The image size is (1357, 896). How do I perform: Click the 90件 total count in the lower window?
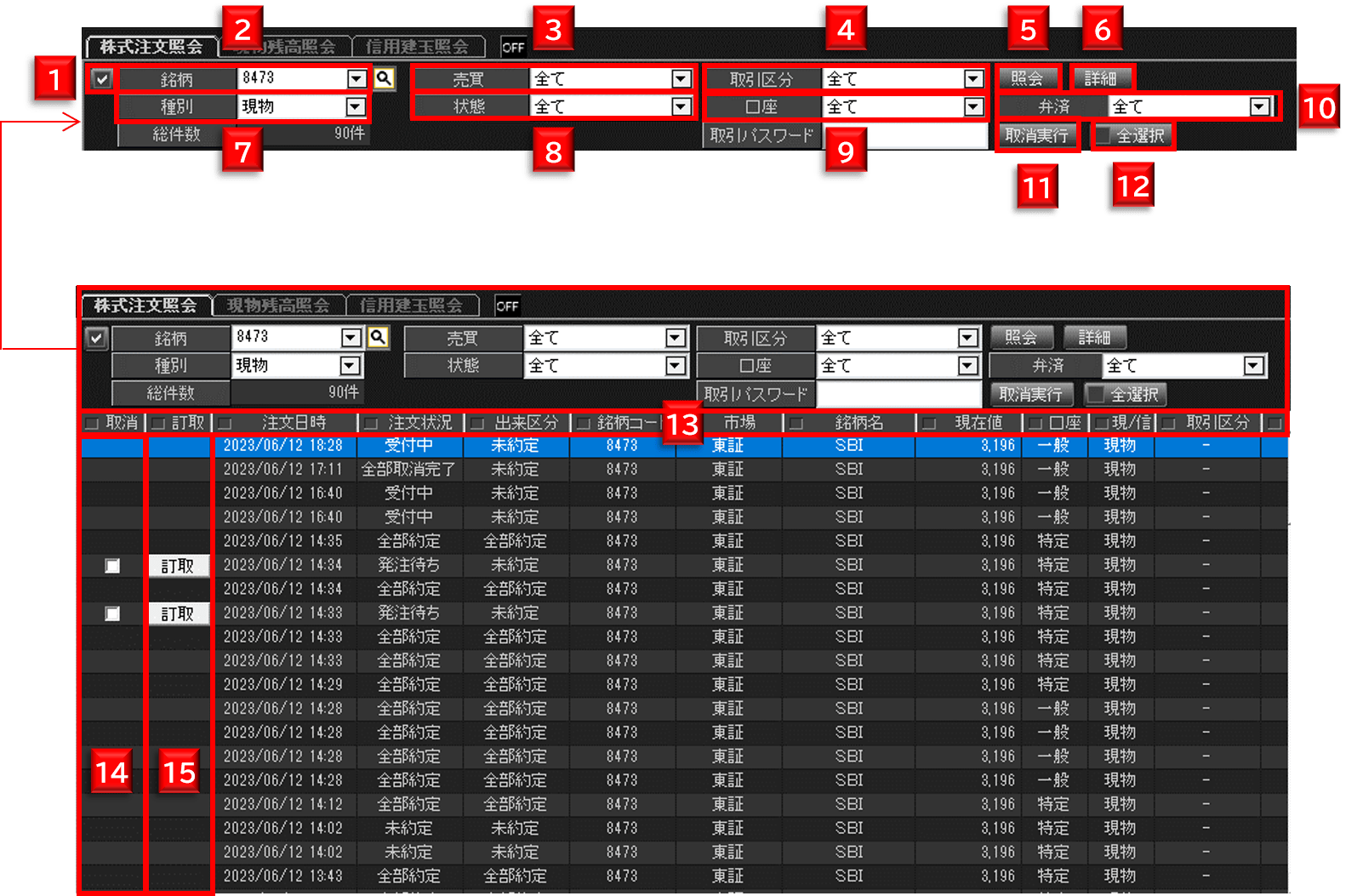pyautogui.click(x=344, y=392)
